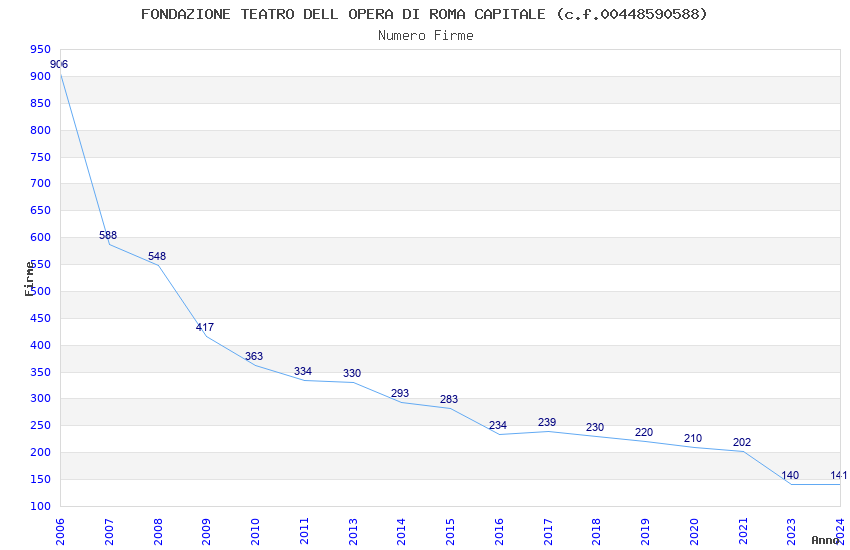
Task: Click the y-axis value 650
Action: tap(41, 211)
